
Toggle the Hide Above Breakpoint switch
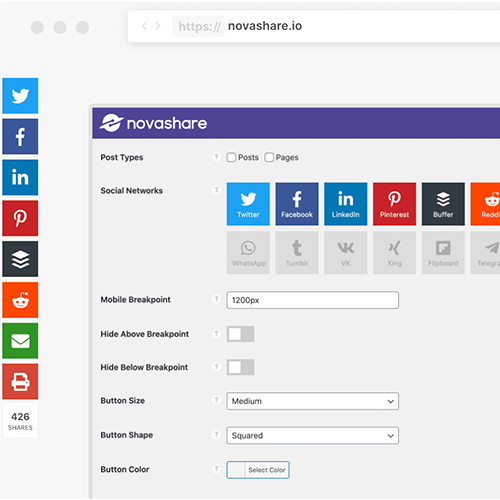pos(241,334)
